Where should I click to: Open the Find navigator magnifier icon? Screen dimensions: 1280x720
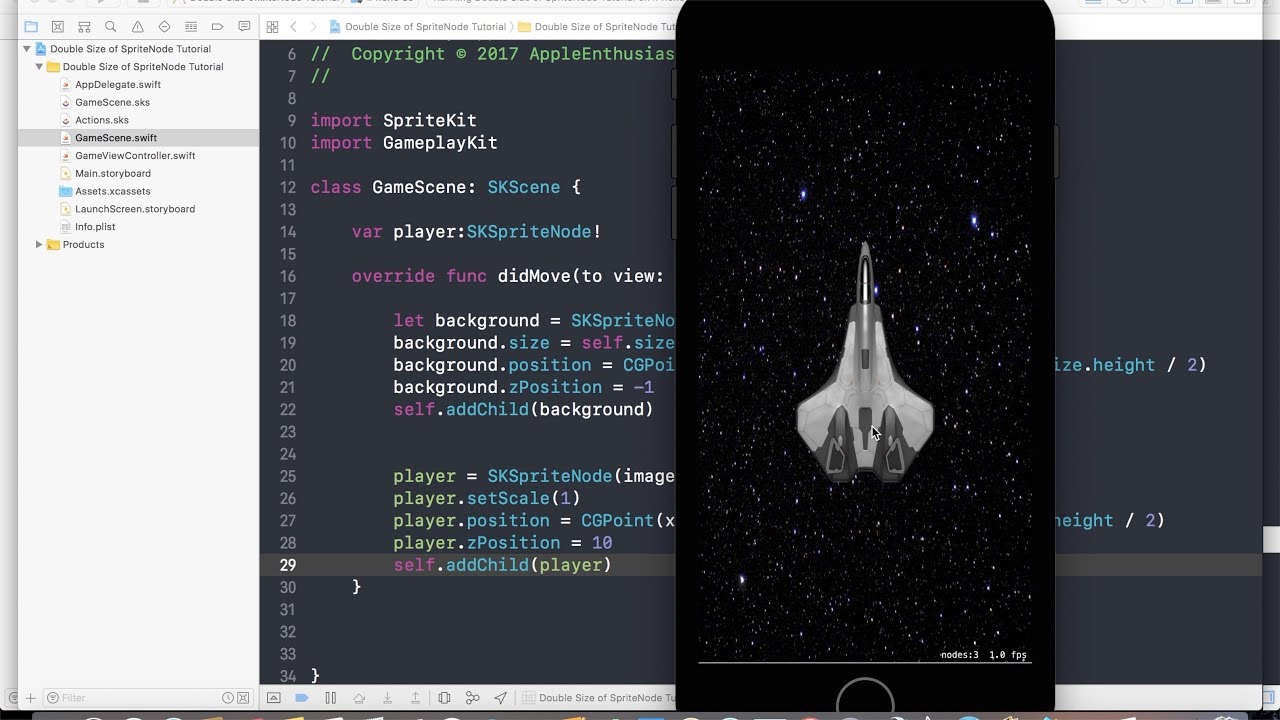pos(111,27)
